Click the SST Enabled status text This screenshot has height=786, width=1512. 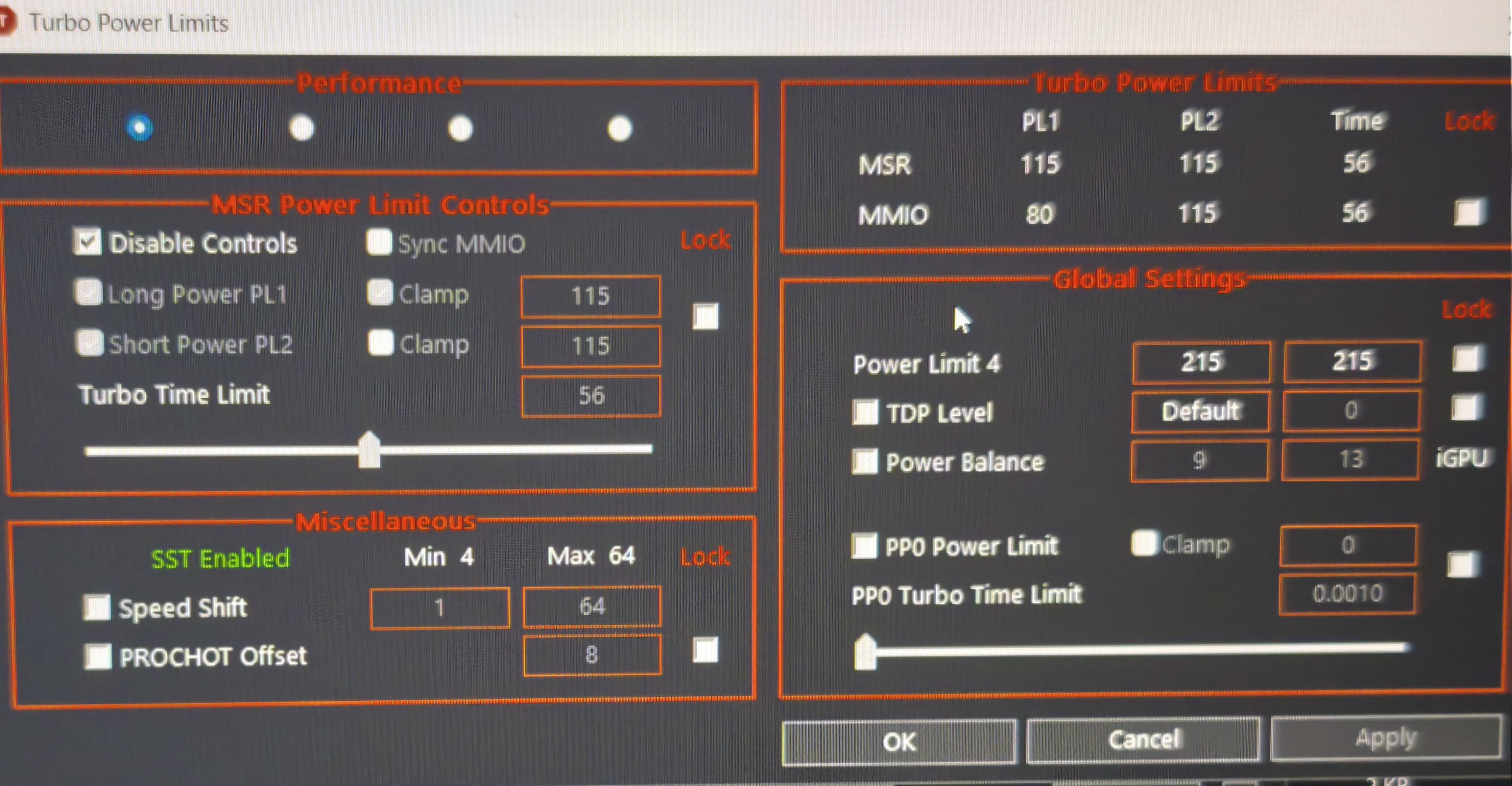pos(220,559)
